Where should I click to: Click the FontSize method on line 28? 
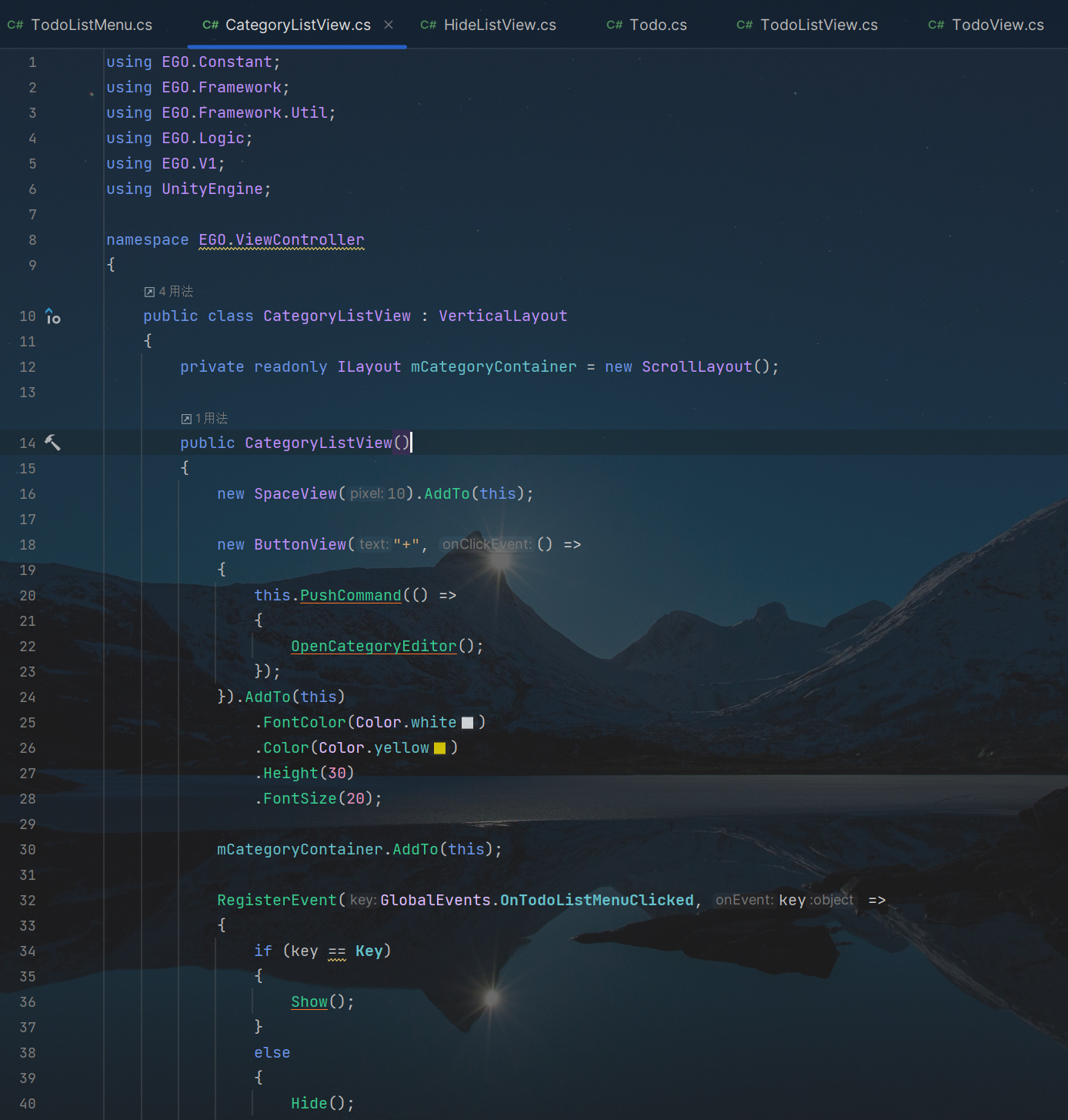point(300,798)
